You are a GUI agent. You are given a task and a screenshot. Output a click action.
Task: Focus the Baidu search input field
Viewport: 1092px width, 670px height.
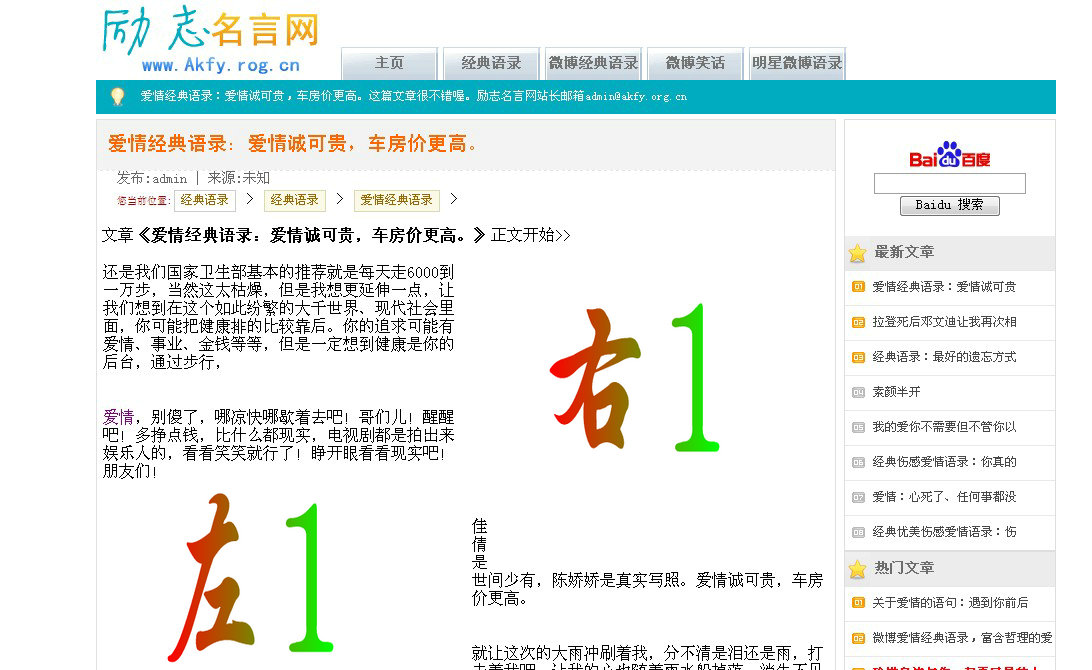(x=949, y=184)
